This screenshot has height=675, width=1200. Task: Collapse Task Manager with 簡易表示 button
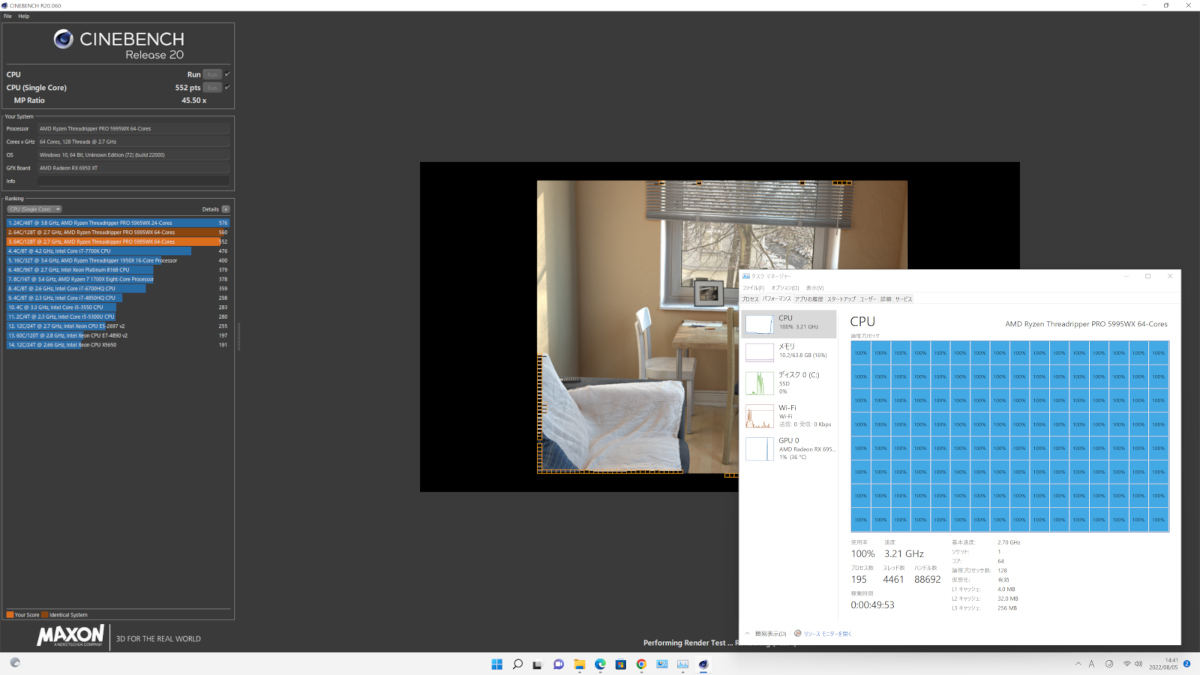(x=765, y=633)
